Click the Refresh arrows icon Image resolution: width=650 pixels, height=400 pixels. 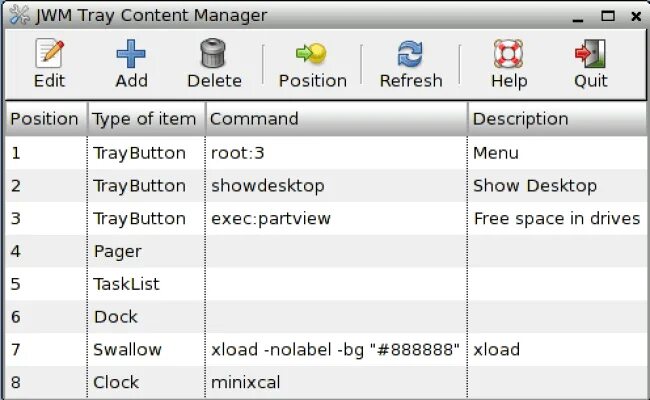point(410,53)
